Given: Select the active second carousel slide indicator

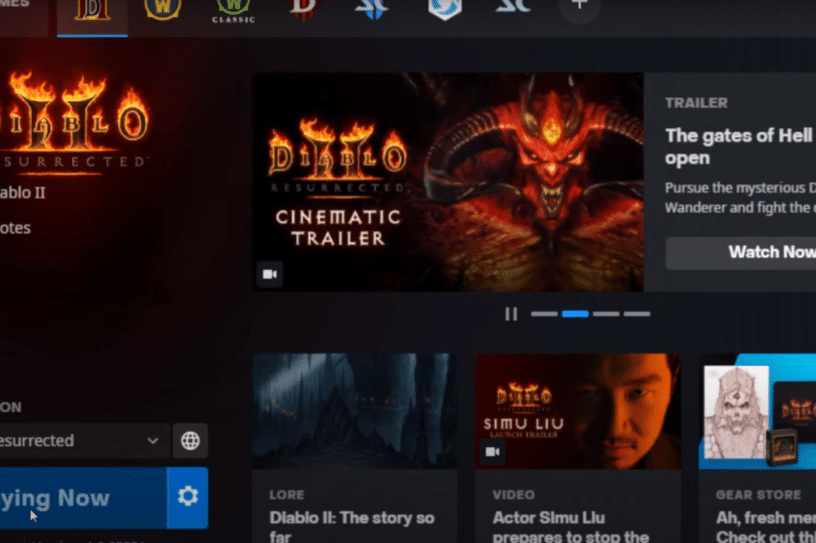Looking at the screenshot, I should pos(575,314).
